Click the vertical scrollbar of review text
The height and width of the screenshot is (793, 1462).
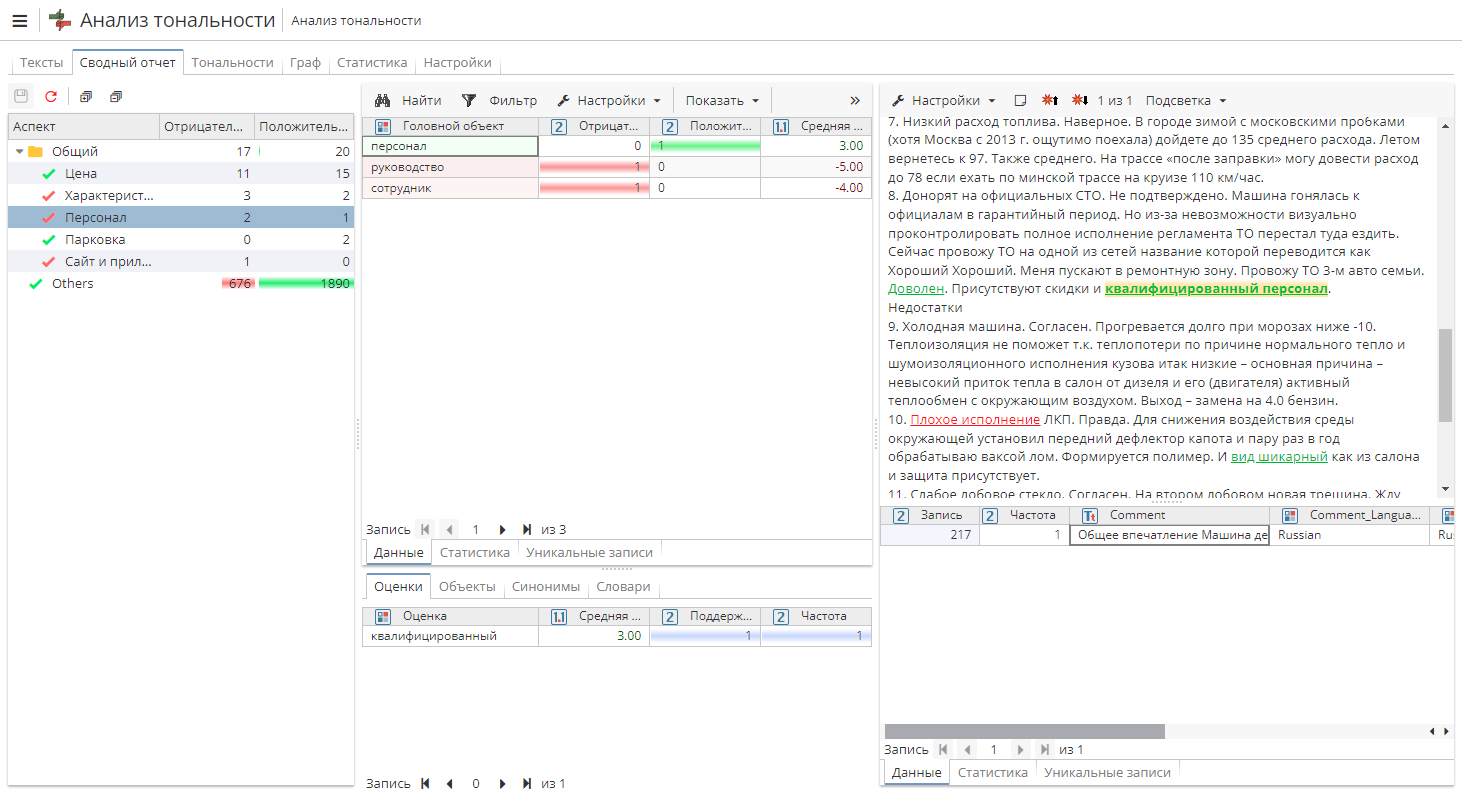click(1445, 375)
